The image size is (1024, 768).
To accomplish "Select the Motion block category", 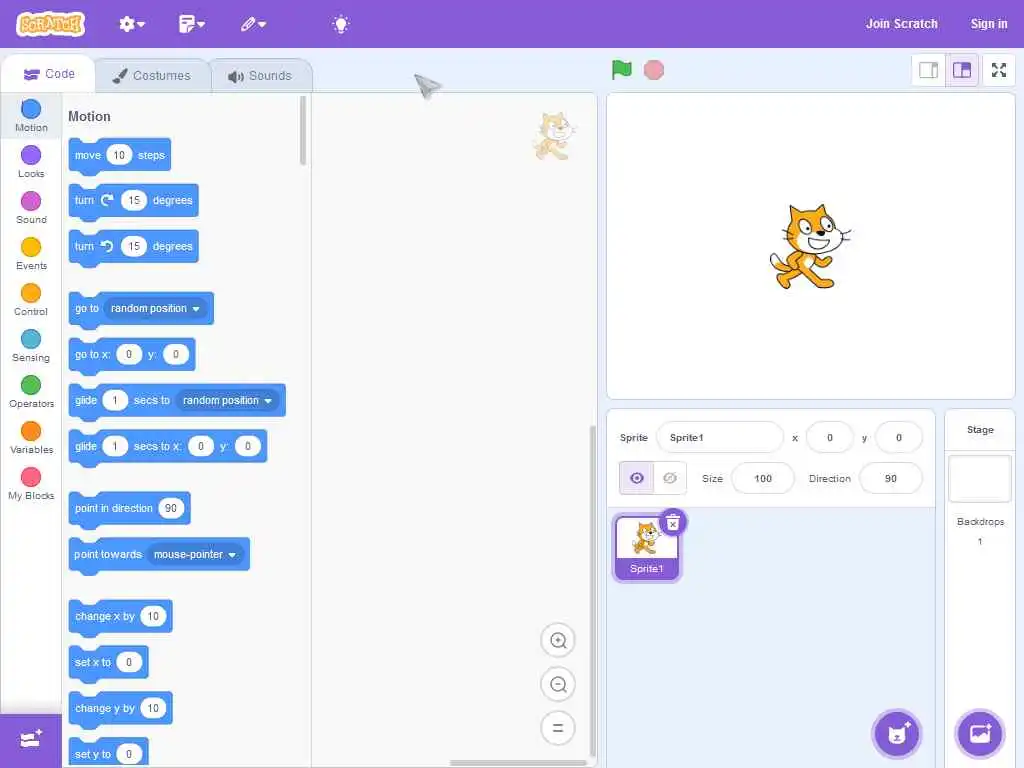I will 31,116.
